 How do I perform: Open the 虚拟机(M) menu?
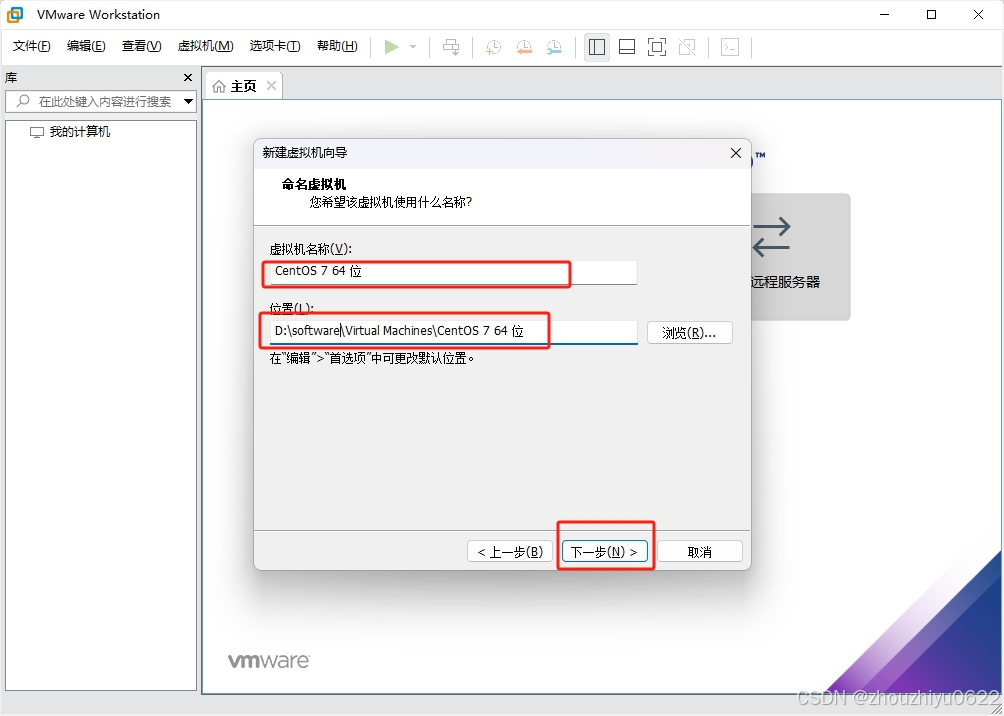pyautogui.click(x=206, y=46)
